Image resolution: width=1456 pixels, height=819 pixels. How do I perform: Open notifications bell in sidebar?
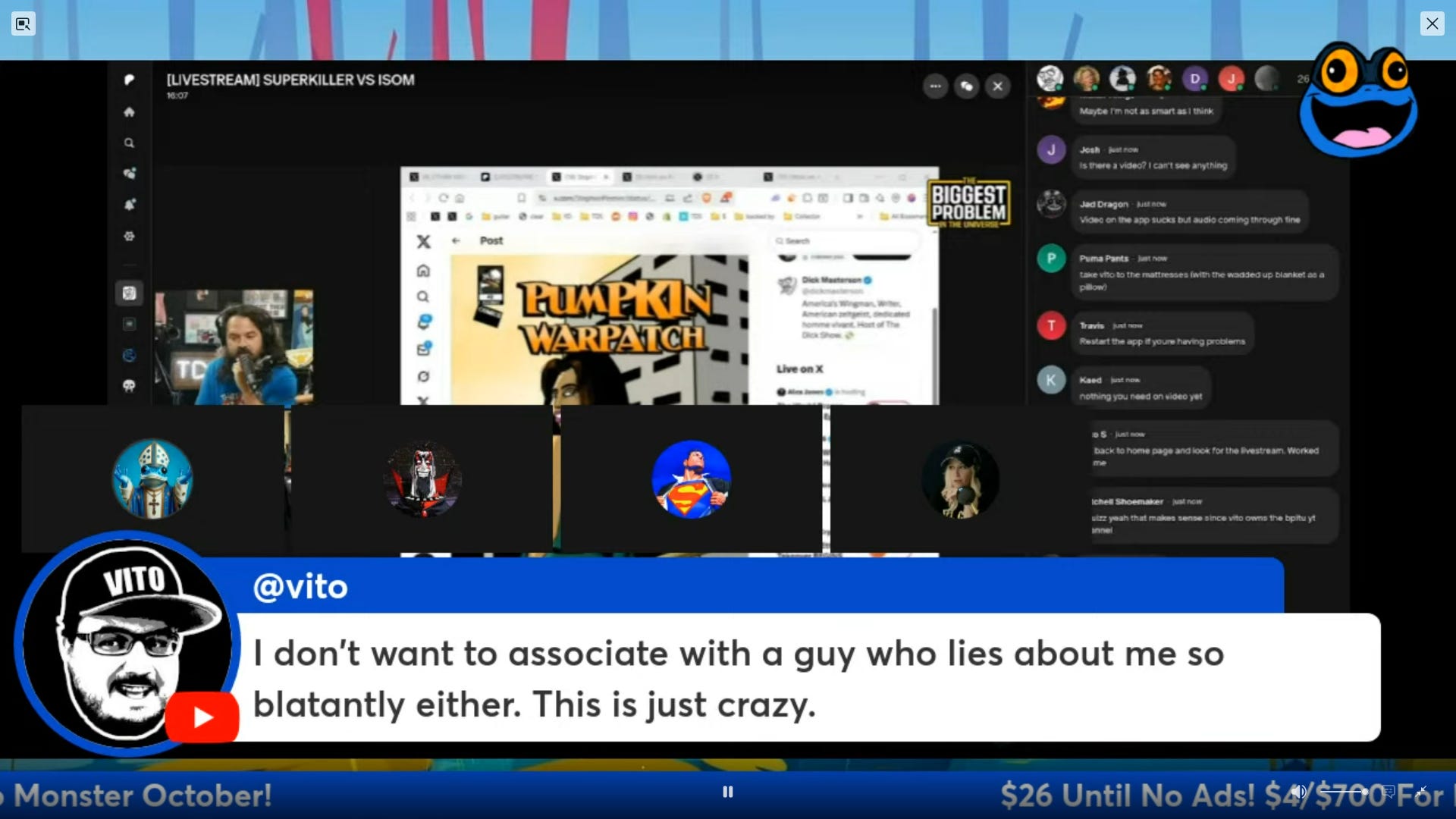click(x=129, y=205)
